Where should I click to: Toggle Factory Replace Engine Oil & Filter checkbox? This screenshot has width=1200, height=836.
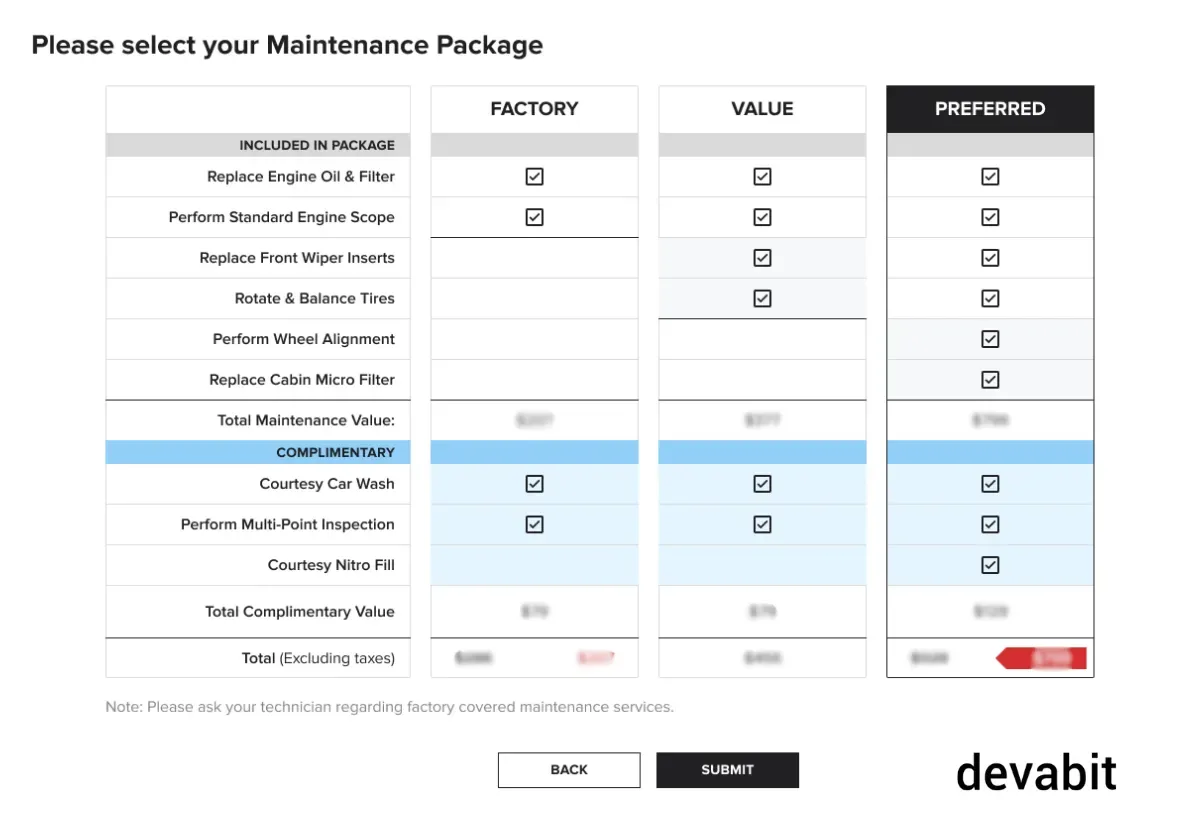[x=534, y=177]
